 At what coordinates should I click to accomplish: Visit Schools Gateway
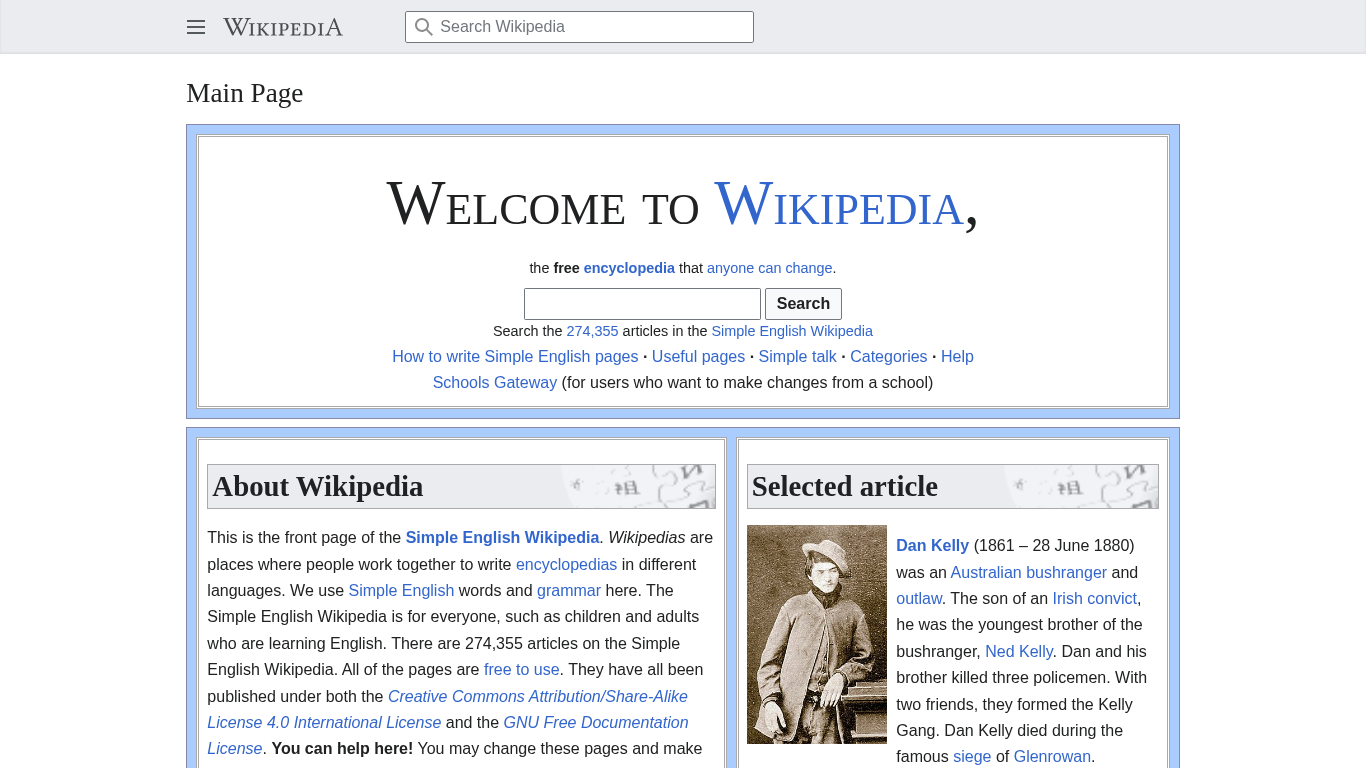[x=495, y=383]
